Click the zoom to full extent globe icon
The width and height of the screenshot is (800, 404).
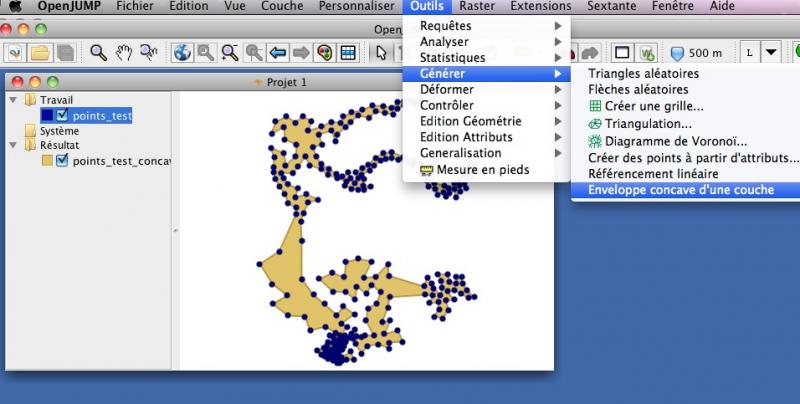pyautogui.click(x=182, y=52)
